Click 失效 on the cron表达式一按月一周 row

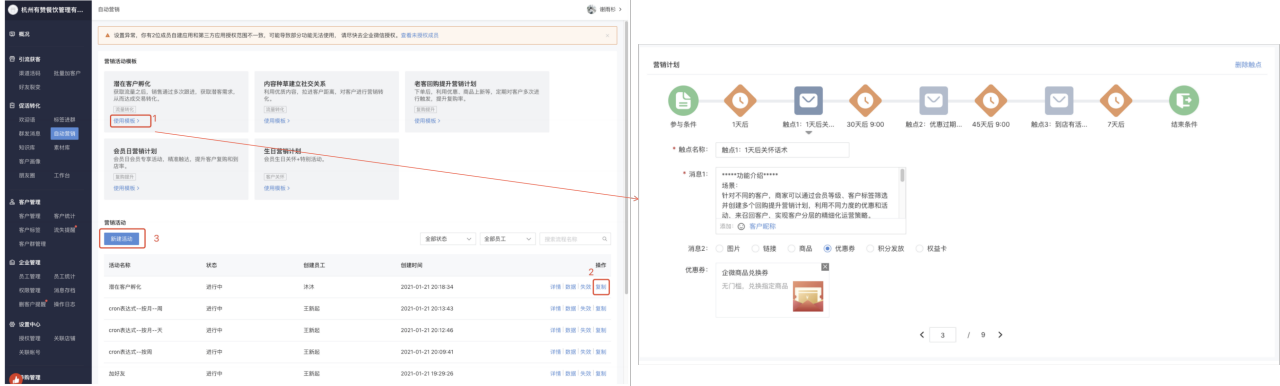585,308
